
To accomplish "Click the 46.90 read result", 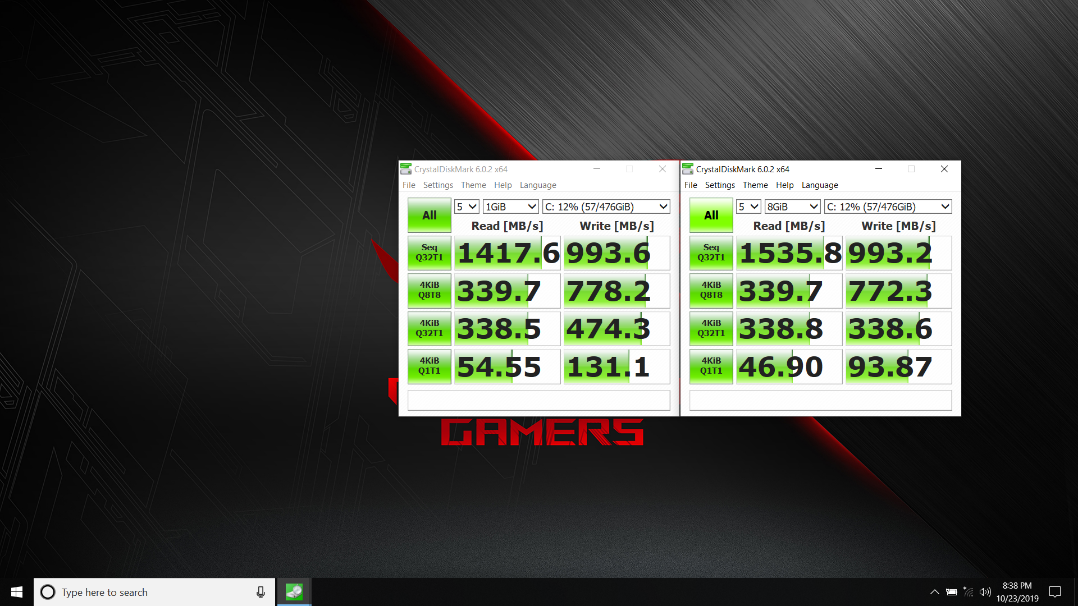I will (x=789, y=366).
